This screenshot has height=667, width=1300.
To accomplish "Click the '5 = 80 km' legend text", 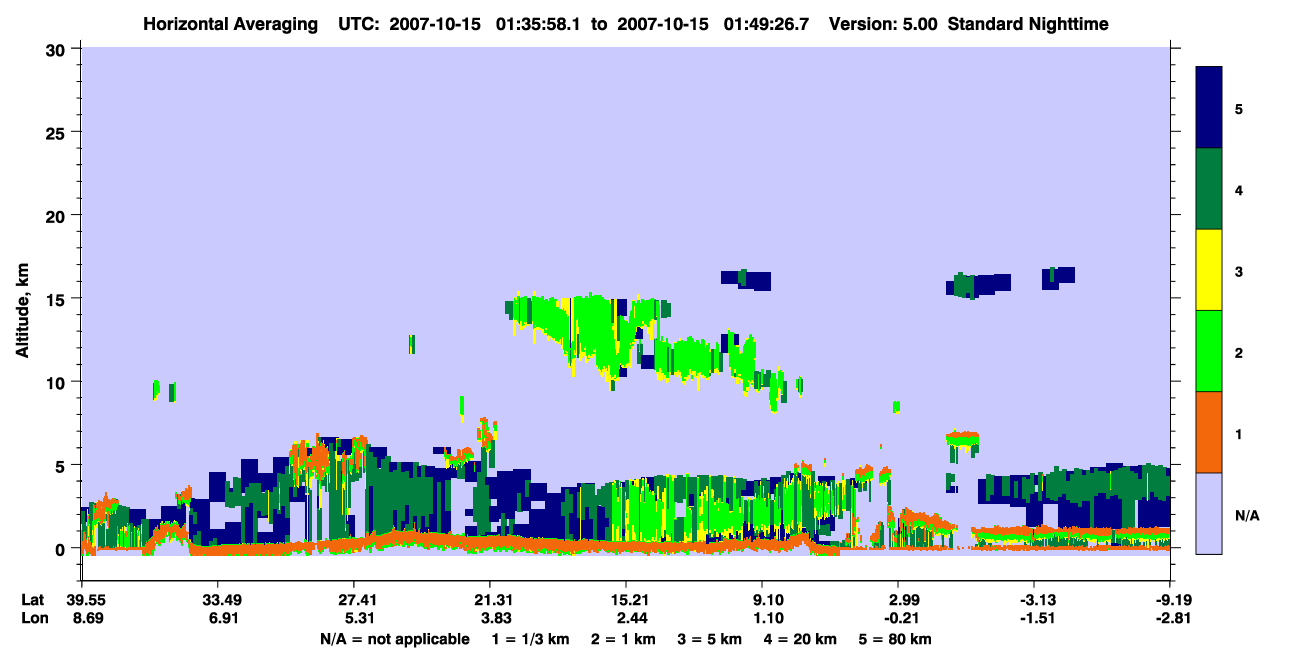I will tap(895, 639).
